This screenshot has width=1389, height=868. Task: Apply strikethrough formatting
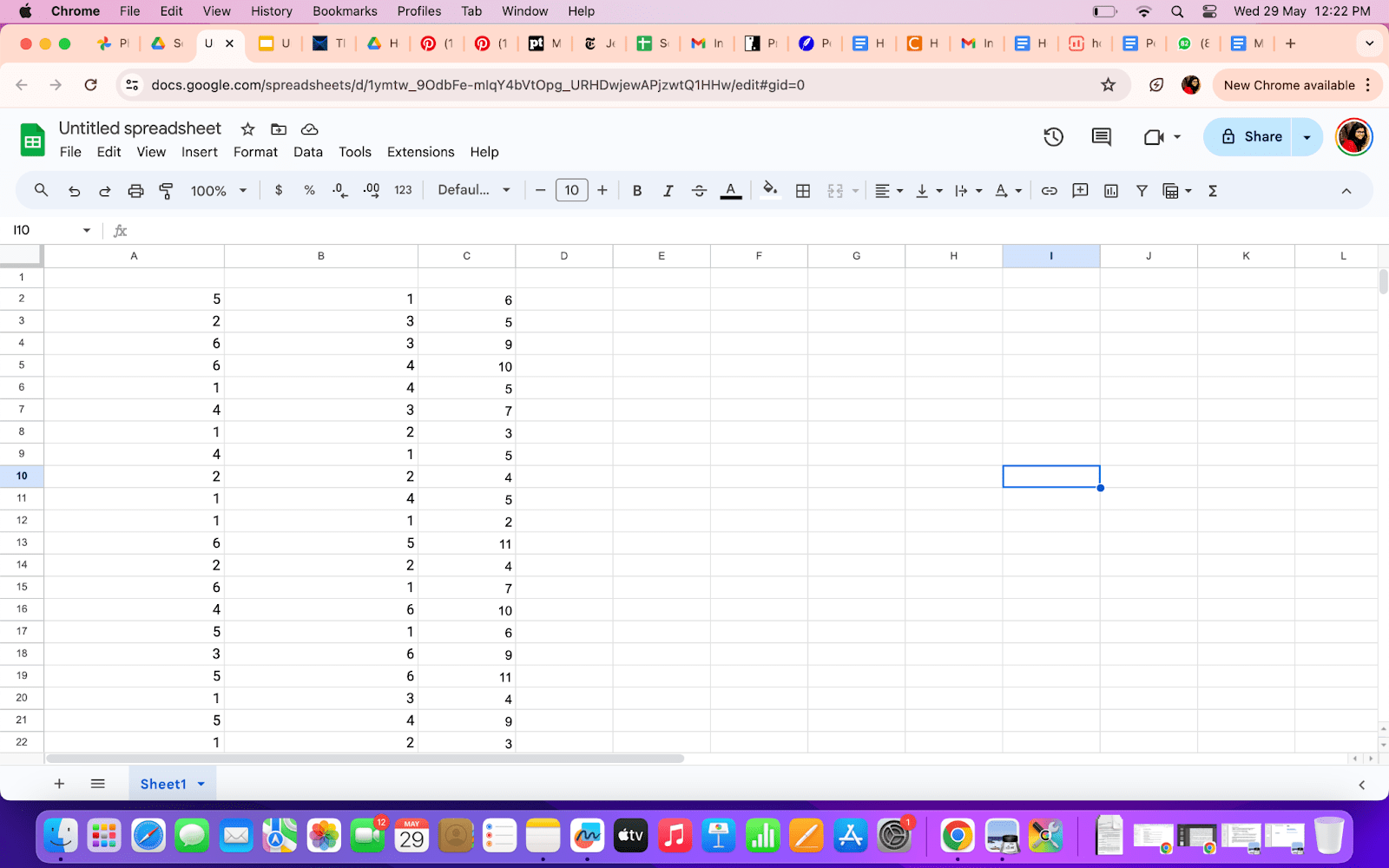[699, 190]
